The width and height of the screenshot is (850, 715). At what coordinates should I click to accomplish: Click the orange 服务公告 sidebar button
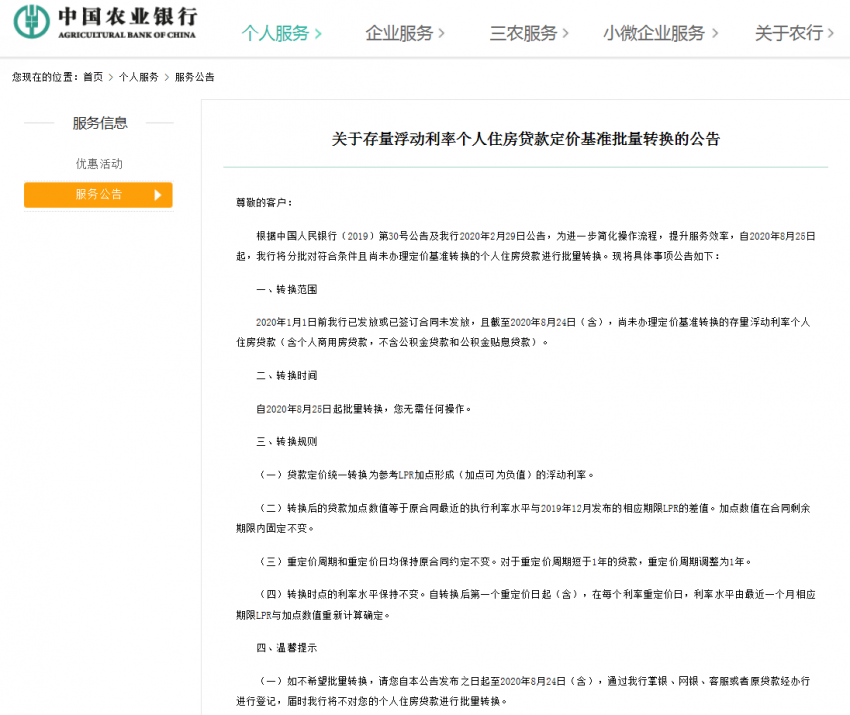pos(97,195)
